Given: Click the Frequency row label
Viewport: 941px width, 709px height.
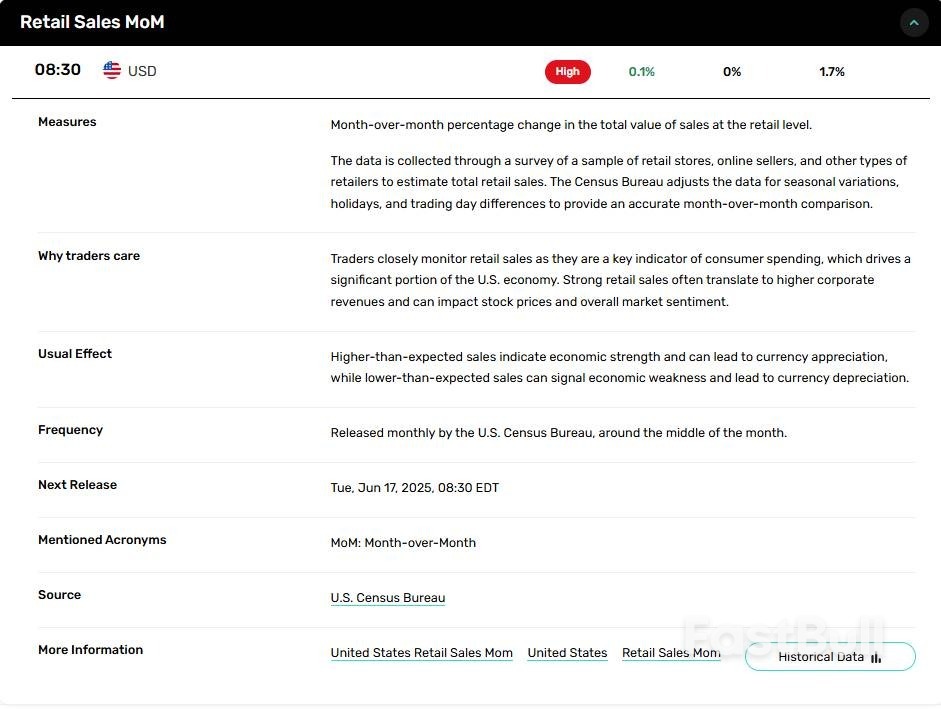Looking at the screenshot, I should [x=70, y=430].
